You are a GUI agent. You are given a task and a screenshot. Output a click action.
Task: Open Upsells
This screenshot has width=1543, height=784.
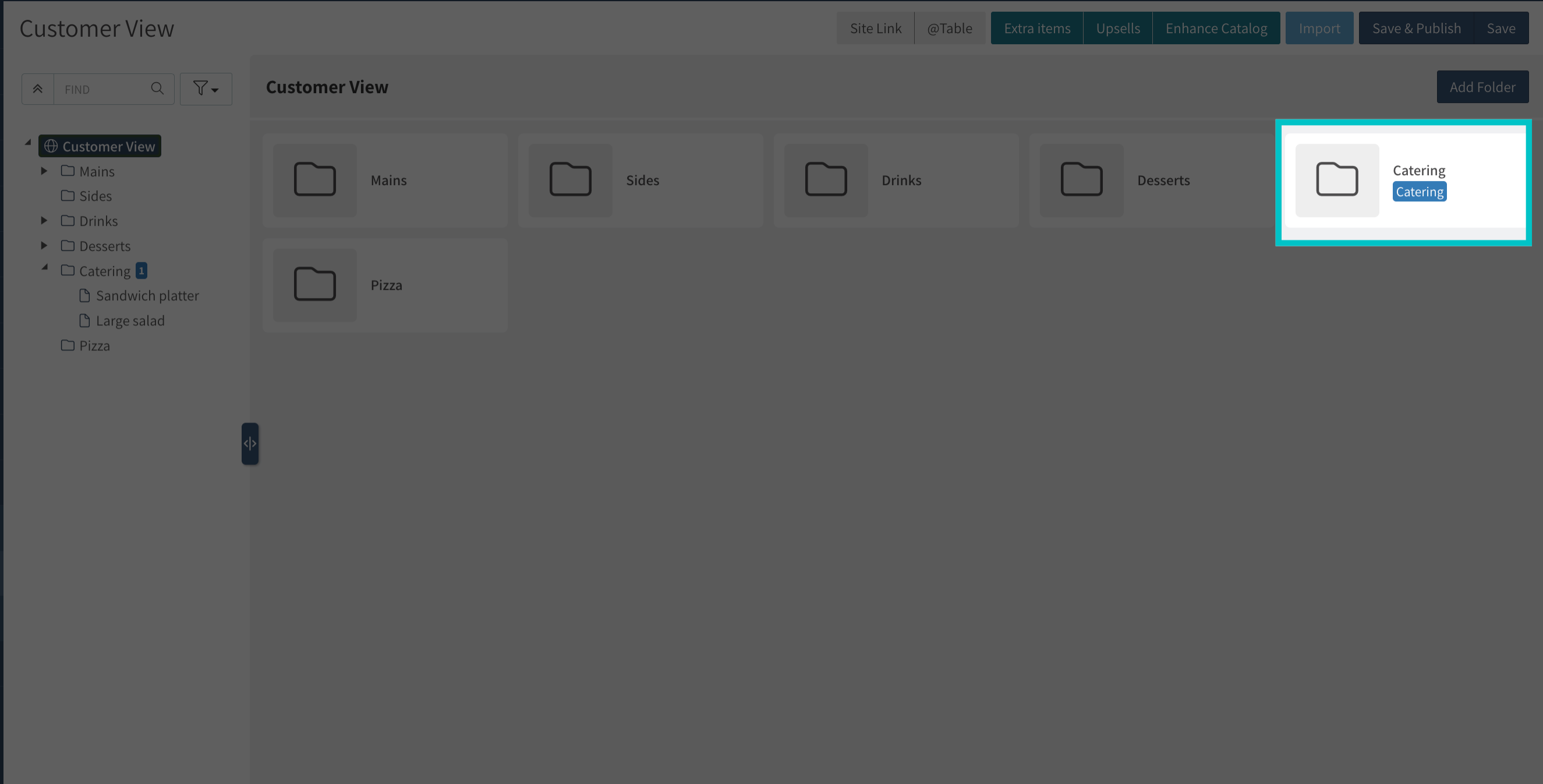[x=1118, y=28]
